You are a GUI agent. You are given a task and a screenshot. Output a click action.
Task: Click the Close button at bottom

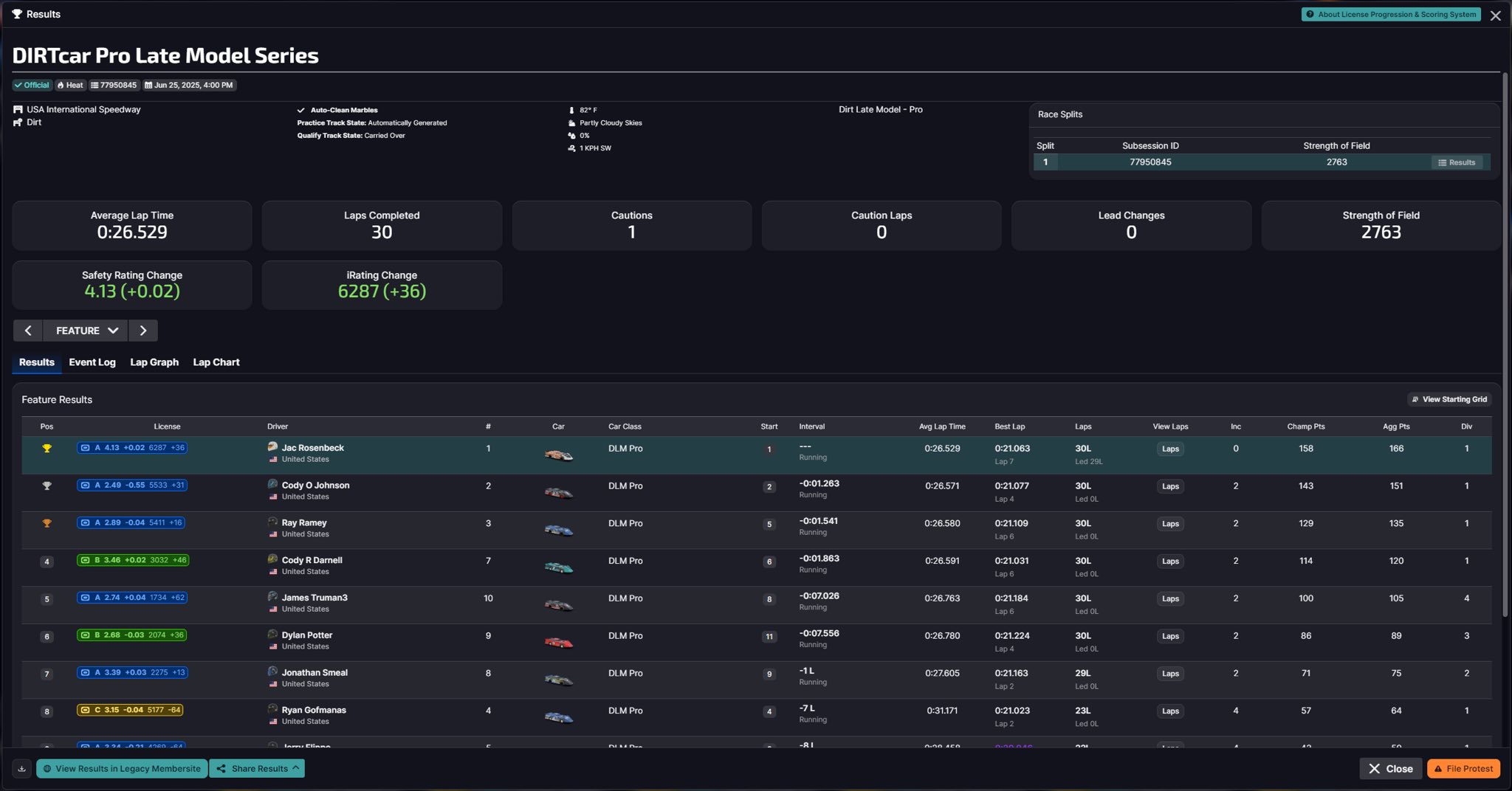click(1391, 768)
